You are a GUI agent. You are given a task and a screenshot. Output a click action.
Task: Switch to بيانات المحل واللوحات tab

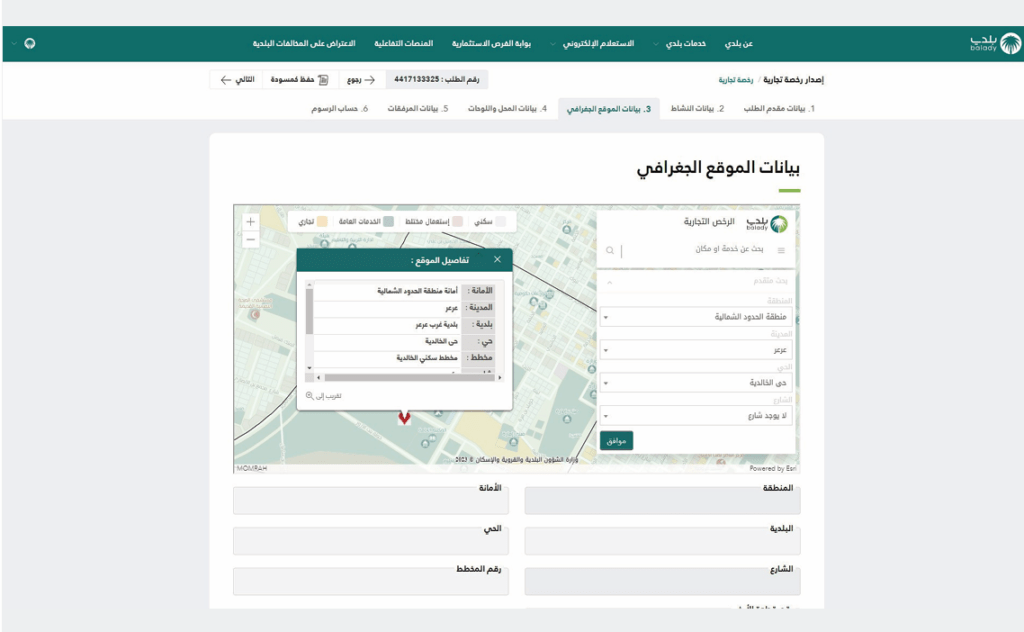(x=508, y=108)
